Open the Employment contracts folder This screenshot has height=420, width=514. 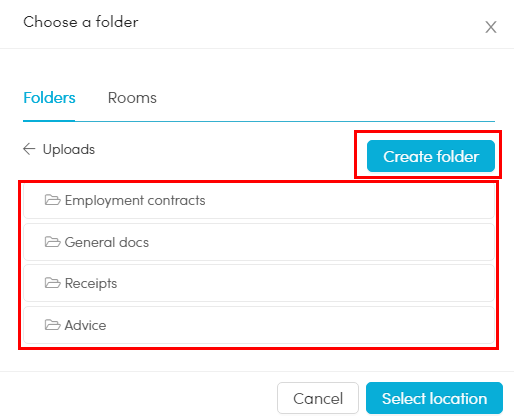coord(259,200)
